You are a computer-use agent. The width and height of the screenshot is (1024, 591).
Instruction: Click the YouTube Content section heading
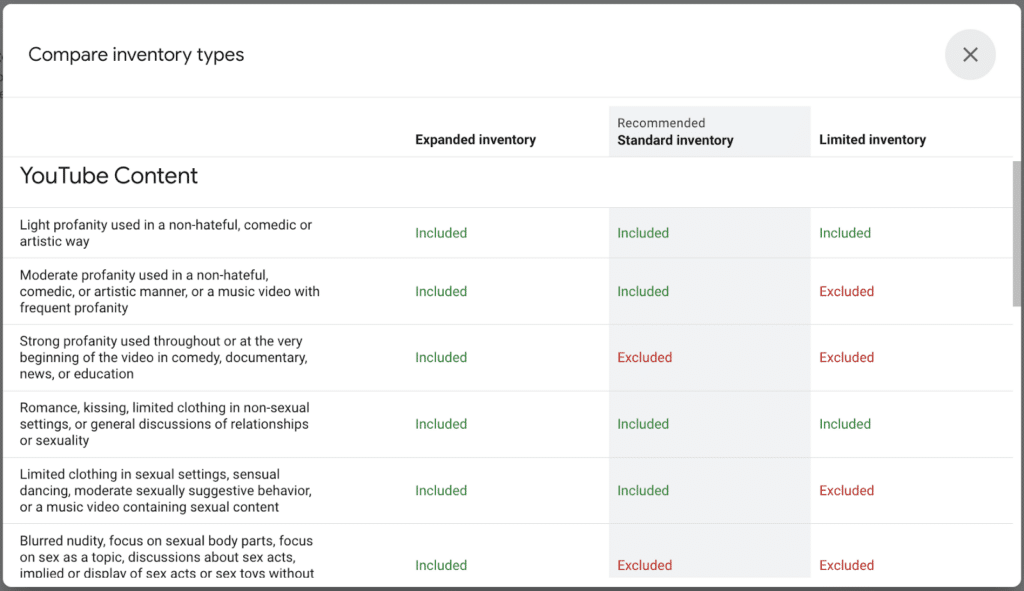[x=108, y=176]
